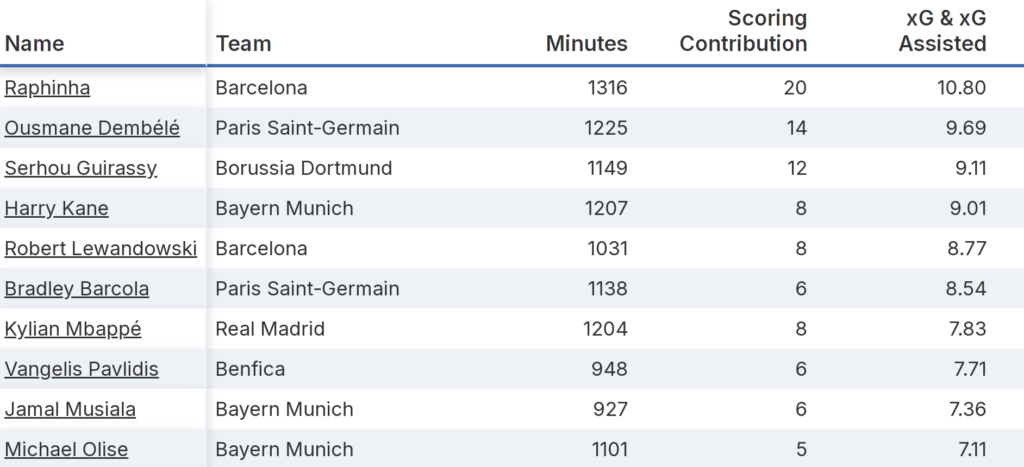The width and height of the screenshot is (1024, 467).
Task: Open Ousmane Dembélé player page
Action: point(92,128)
